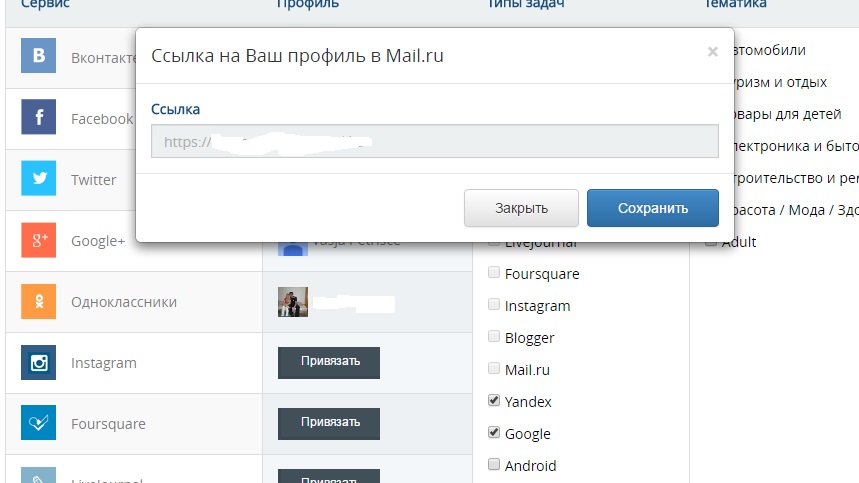The image size is (859, 483).
Task: Uncheck the Yandex task type checkbox
Action: (494, 400)
